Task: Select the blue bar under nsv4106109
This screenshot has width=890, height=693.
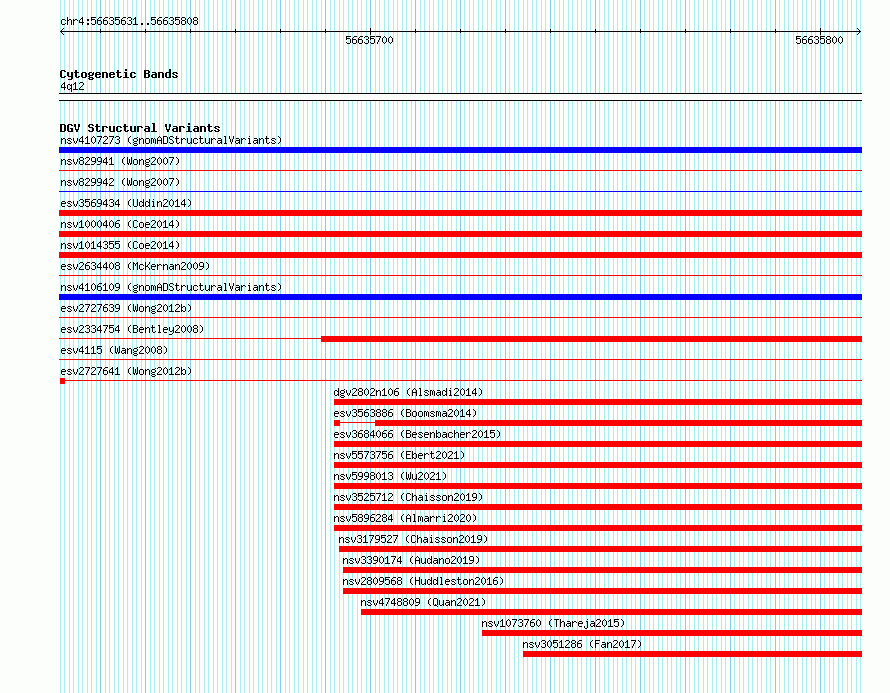Action: click(460, 297)
